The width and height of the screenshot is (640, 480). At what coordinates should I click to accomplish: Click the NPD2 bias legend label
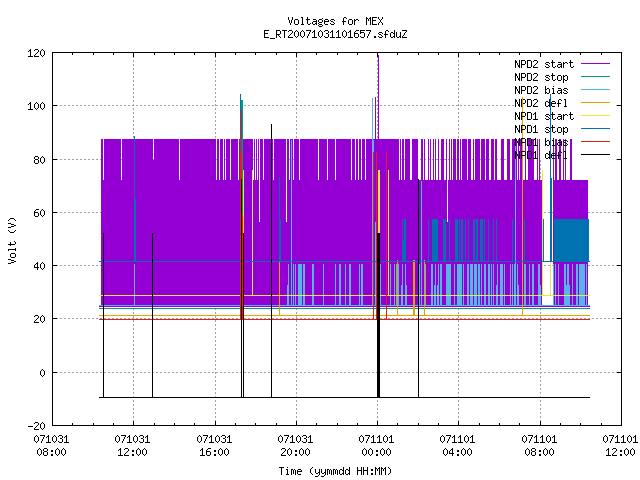[x=541, y=90]
